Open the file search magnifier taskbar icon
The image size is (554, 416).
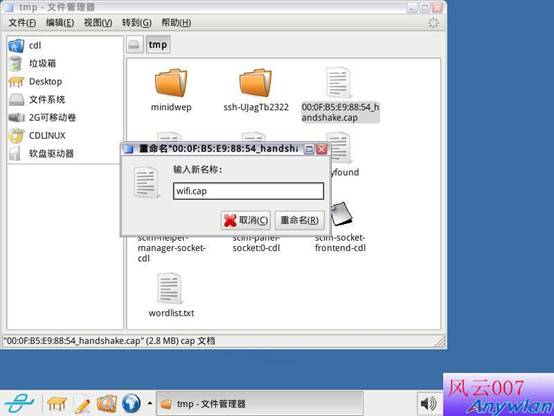coord(107,403)
